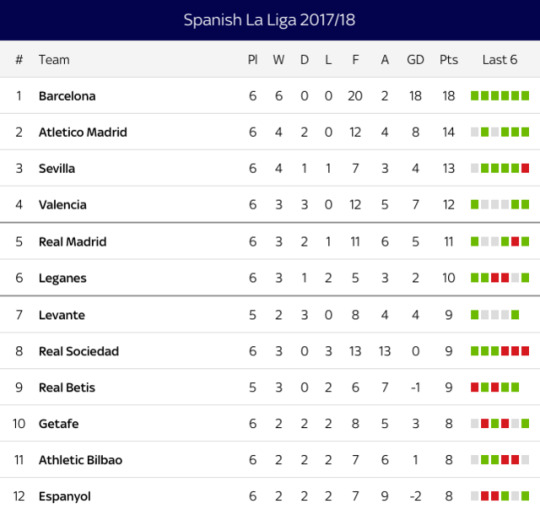
Task: Click the GD column header
Action: pyautogui.click(x=415, y=60)
